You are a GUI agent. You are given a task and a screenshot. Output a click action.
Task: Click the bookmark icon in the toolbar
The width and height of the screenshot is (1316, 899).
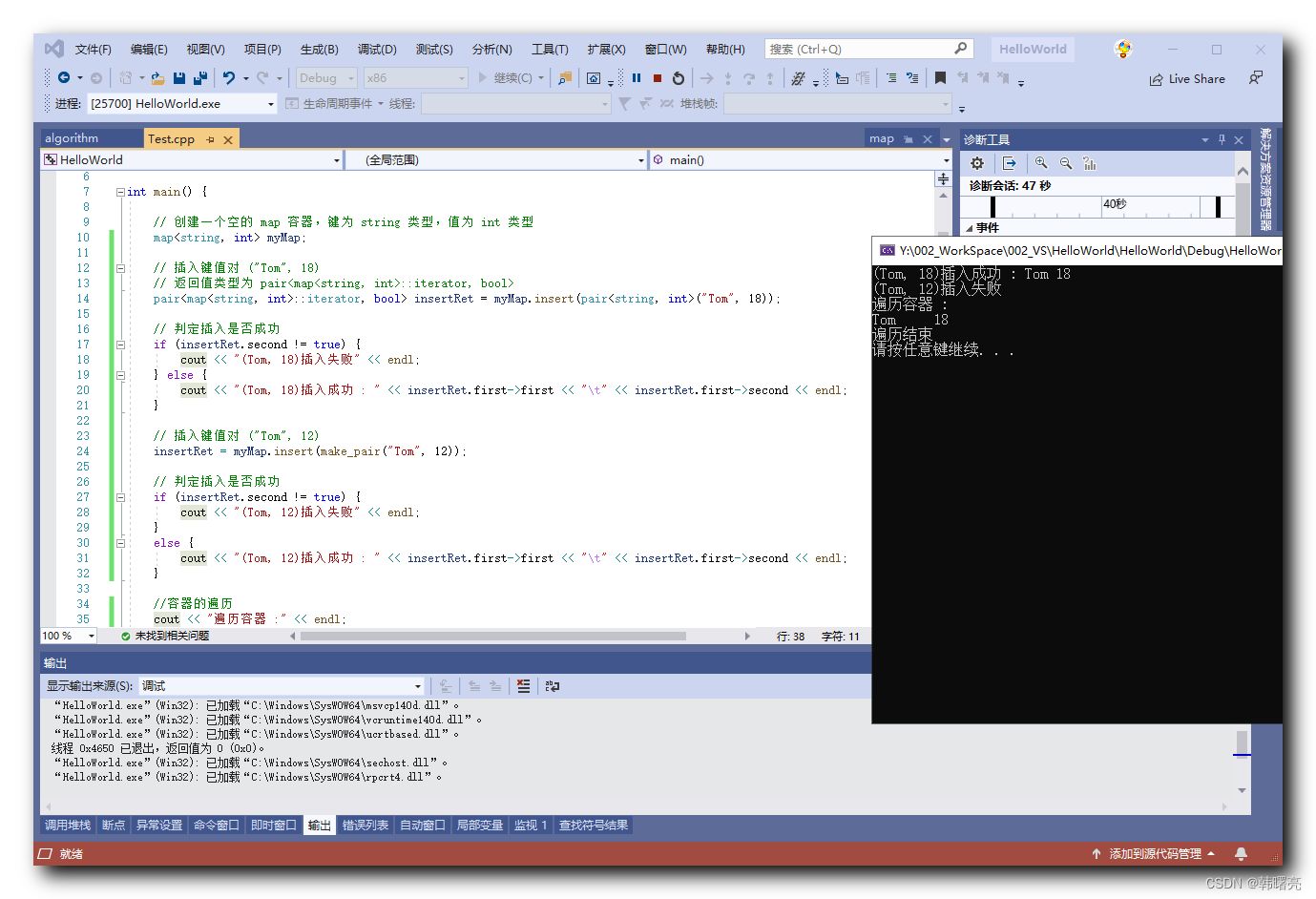[940, 78]
